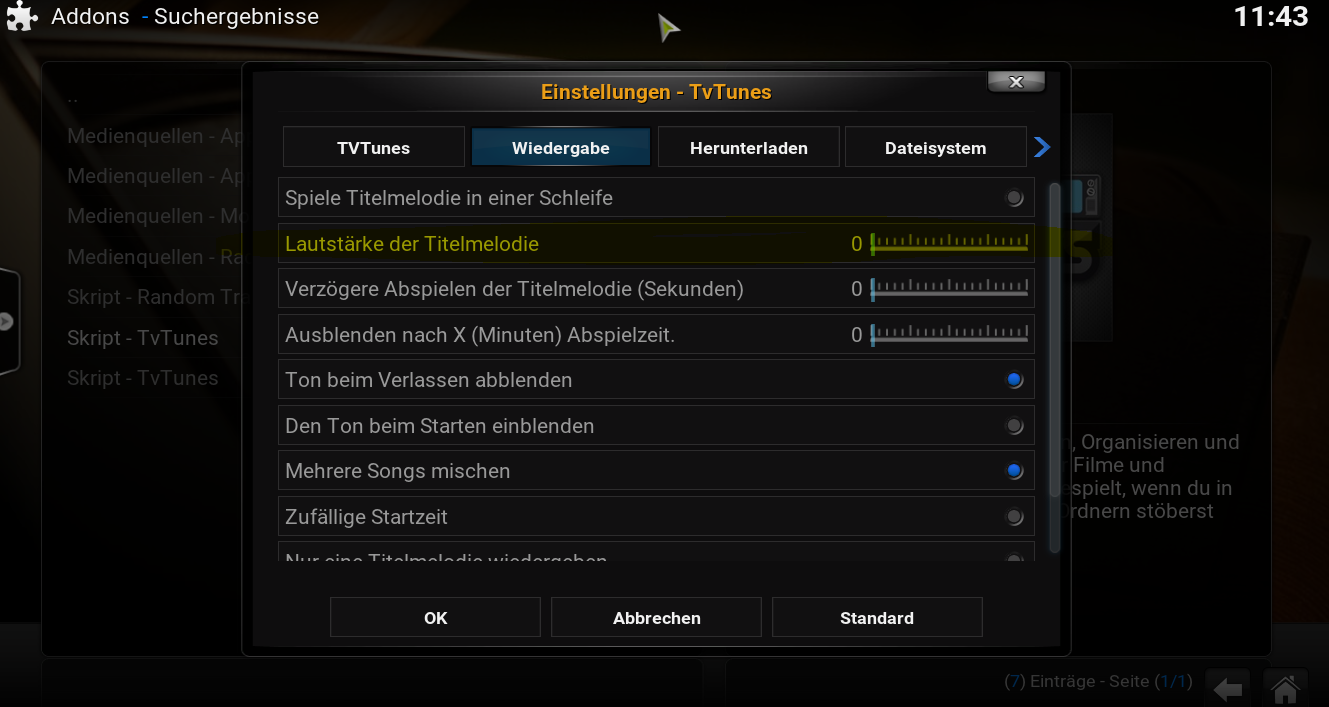Open the Herunterladen tab
Viewport: 1329px width, 707px height.
pos(749,147)
